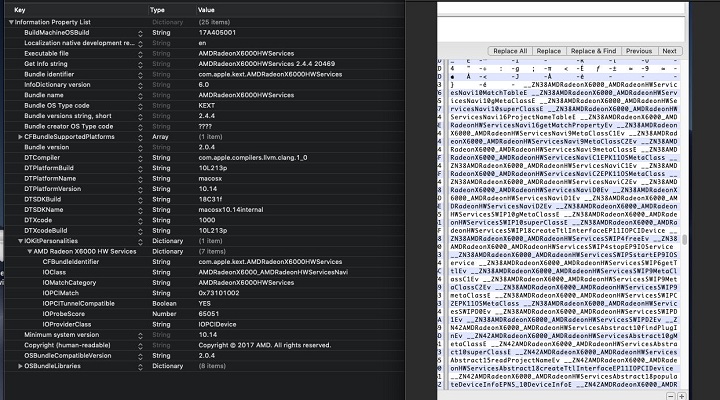Image resolution: width=720 pixels, height=400 pixels.
Task: Click the Replace button
Action: (x=549, y=51)
